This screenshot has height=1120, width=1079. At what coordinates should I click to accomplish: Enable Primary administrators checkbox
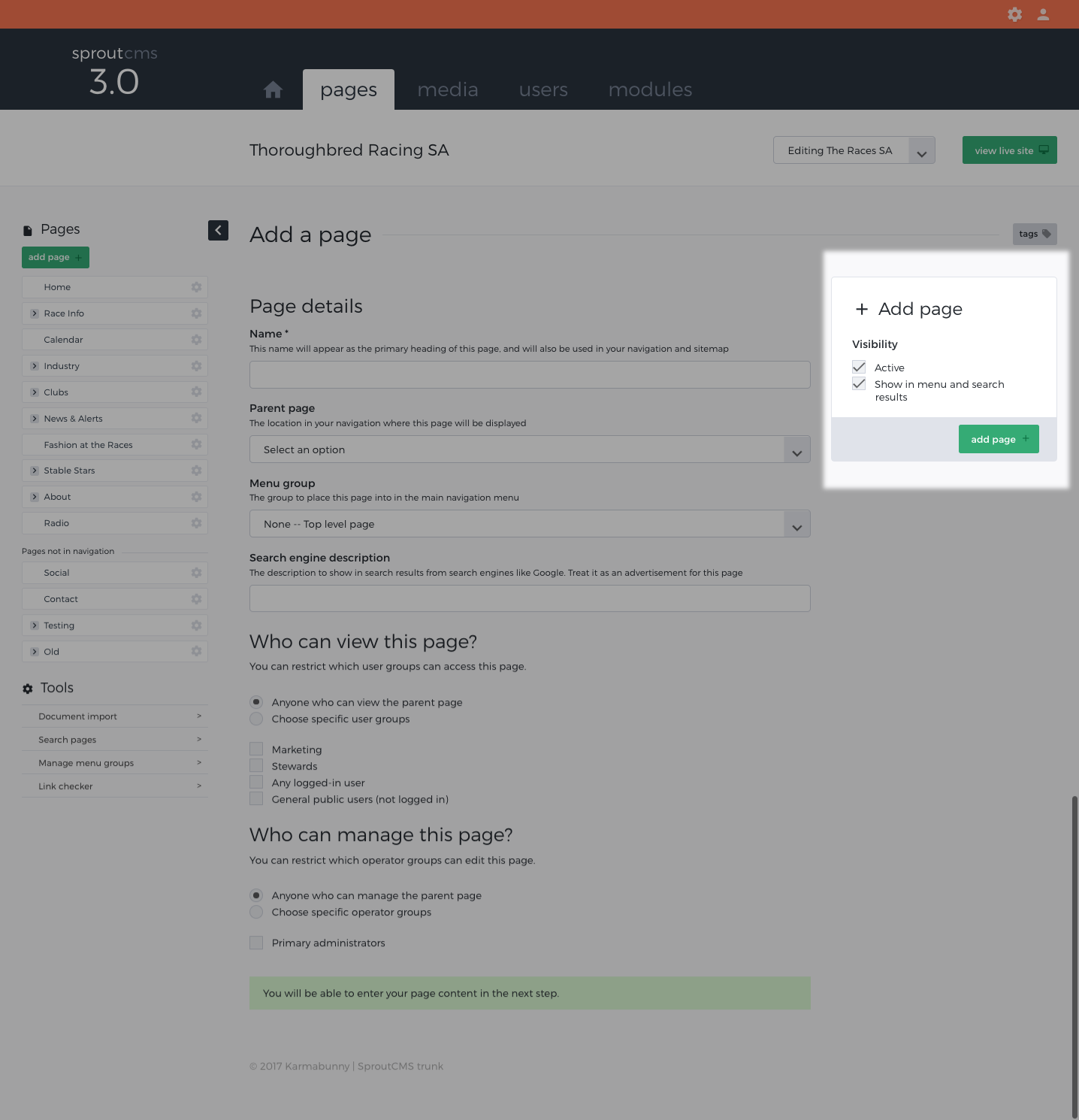[x=256, y=943]
